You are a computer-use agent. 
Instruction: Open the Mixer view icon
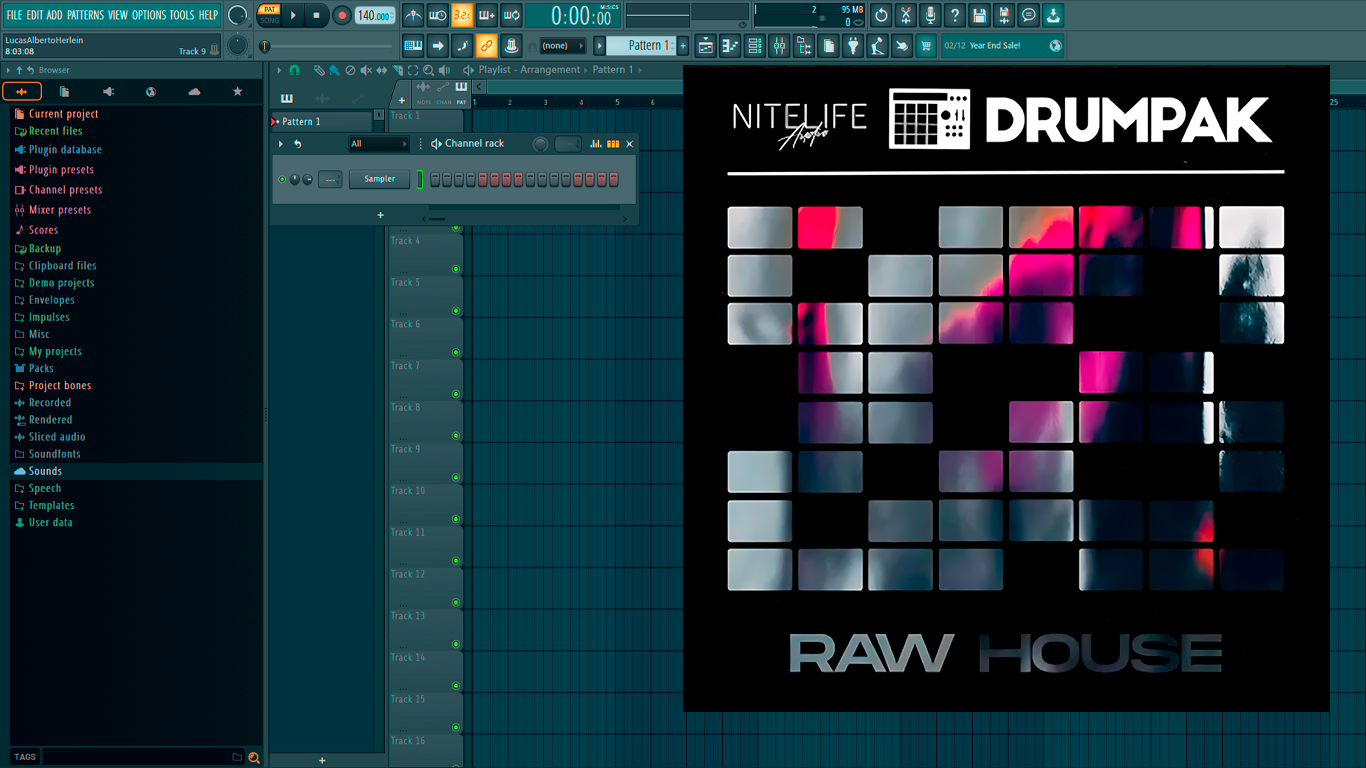click(x=779, y=45)
